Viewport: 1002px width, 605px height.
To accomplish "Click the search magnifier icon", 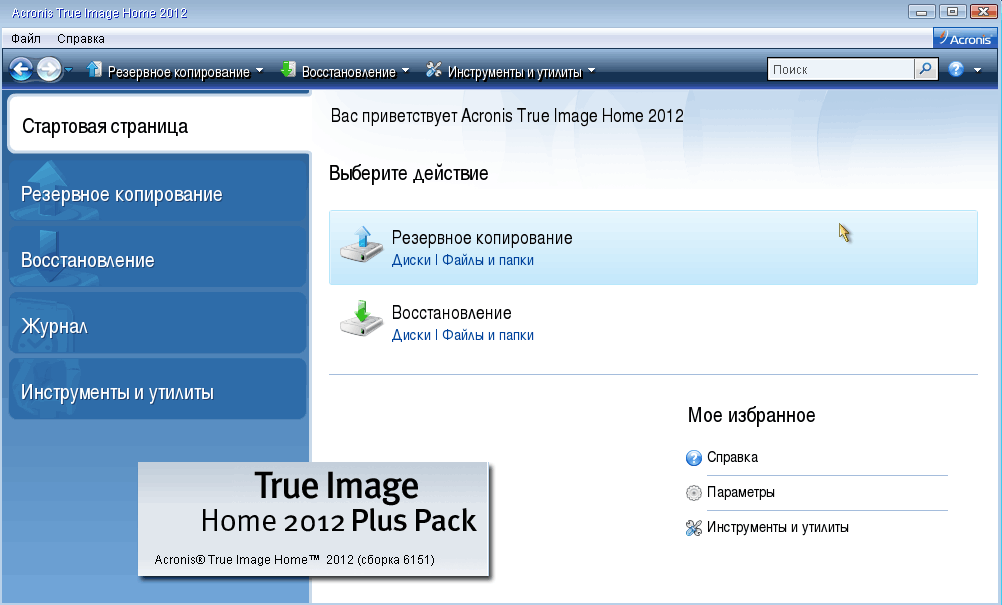I will pos(926,70).
